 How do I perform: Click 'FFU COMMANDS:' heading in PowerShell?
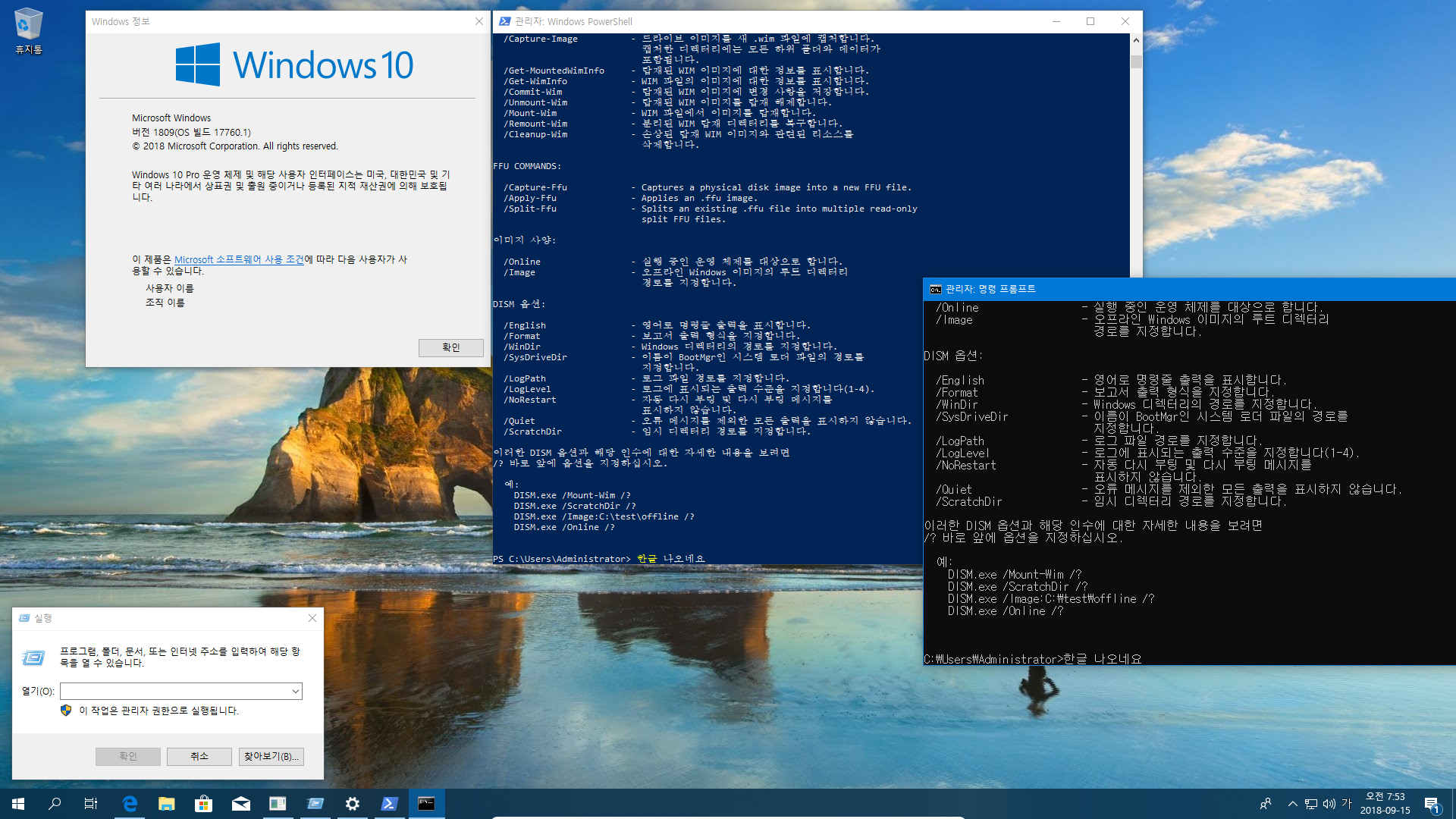tap(527, 166)
